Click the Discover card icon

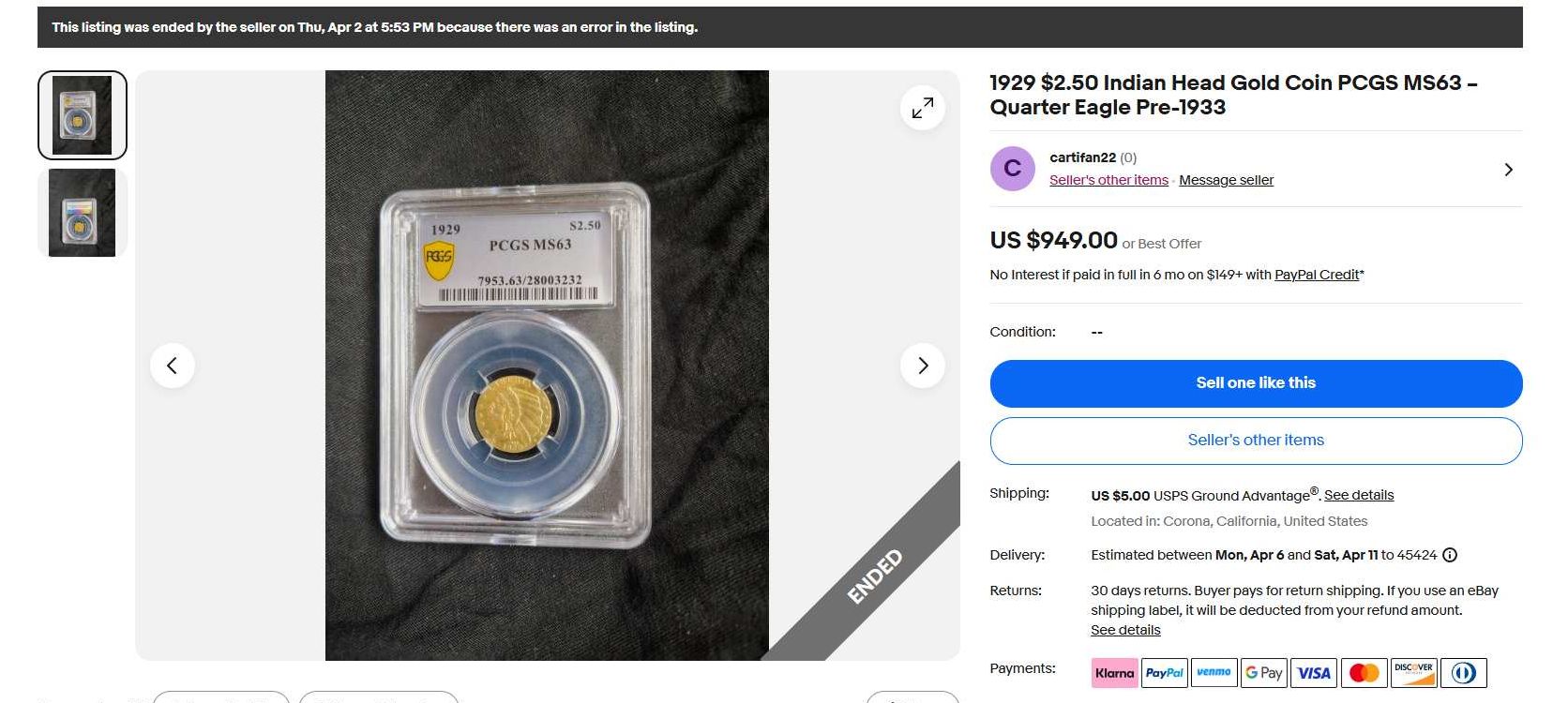click(x=1413, y=673)
